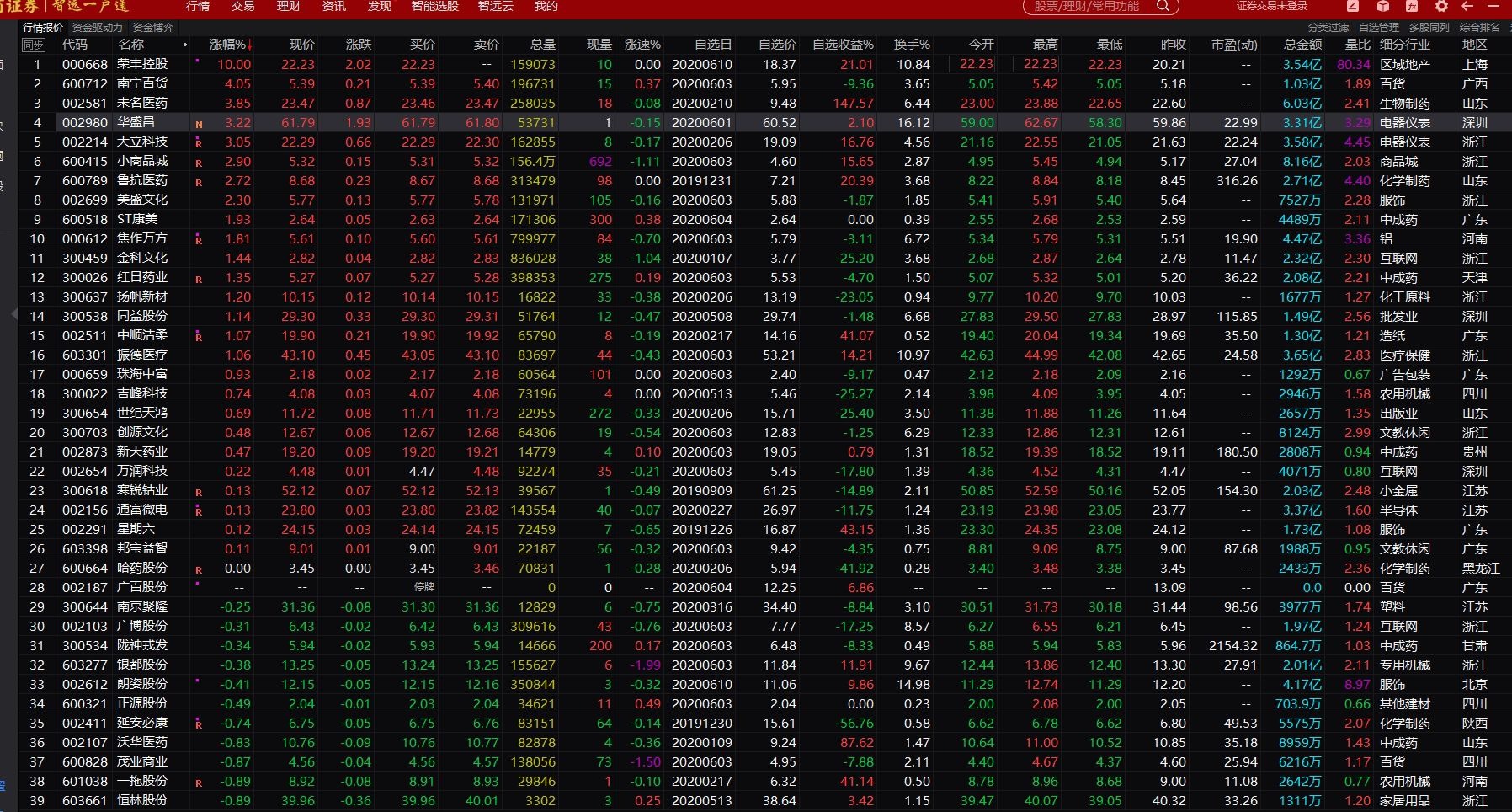1512x812 pixels.
Task: Select the ST康美 stock row
Action: tap(765, 219)
